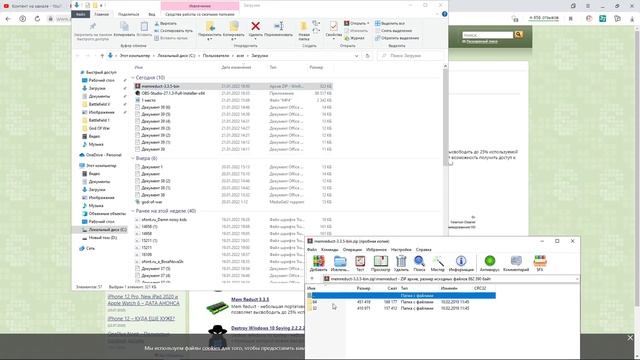Image resolution: width=640 pixels, height=360 pixels.
Task: Click 'Обратить выделение' in Explorer ribbon
Action: (397, 38)
